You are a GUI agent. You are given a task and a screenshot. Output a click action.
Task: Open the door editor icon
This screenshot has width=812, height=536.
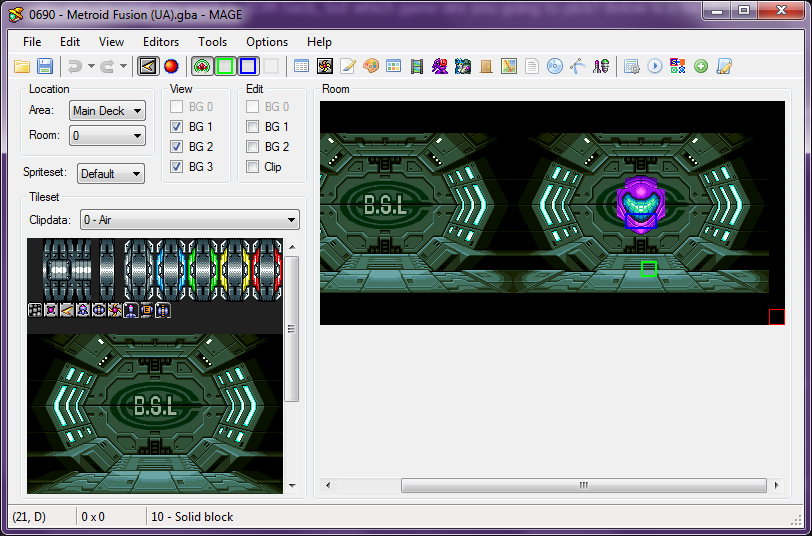point(486,66)
